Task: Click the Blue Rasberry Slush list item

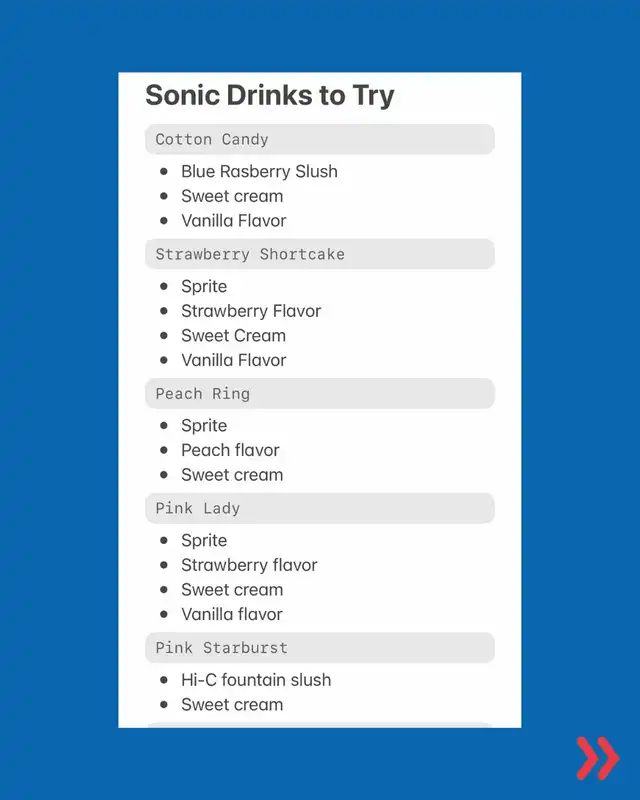Action: tap(259, 171)
